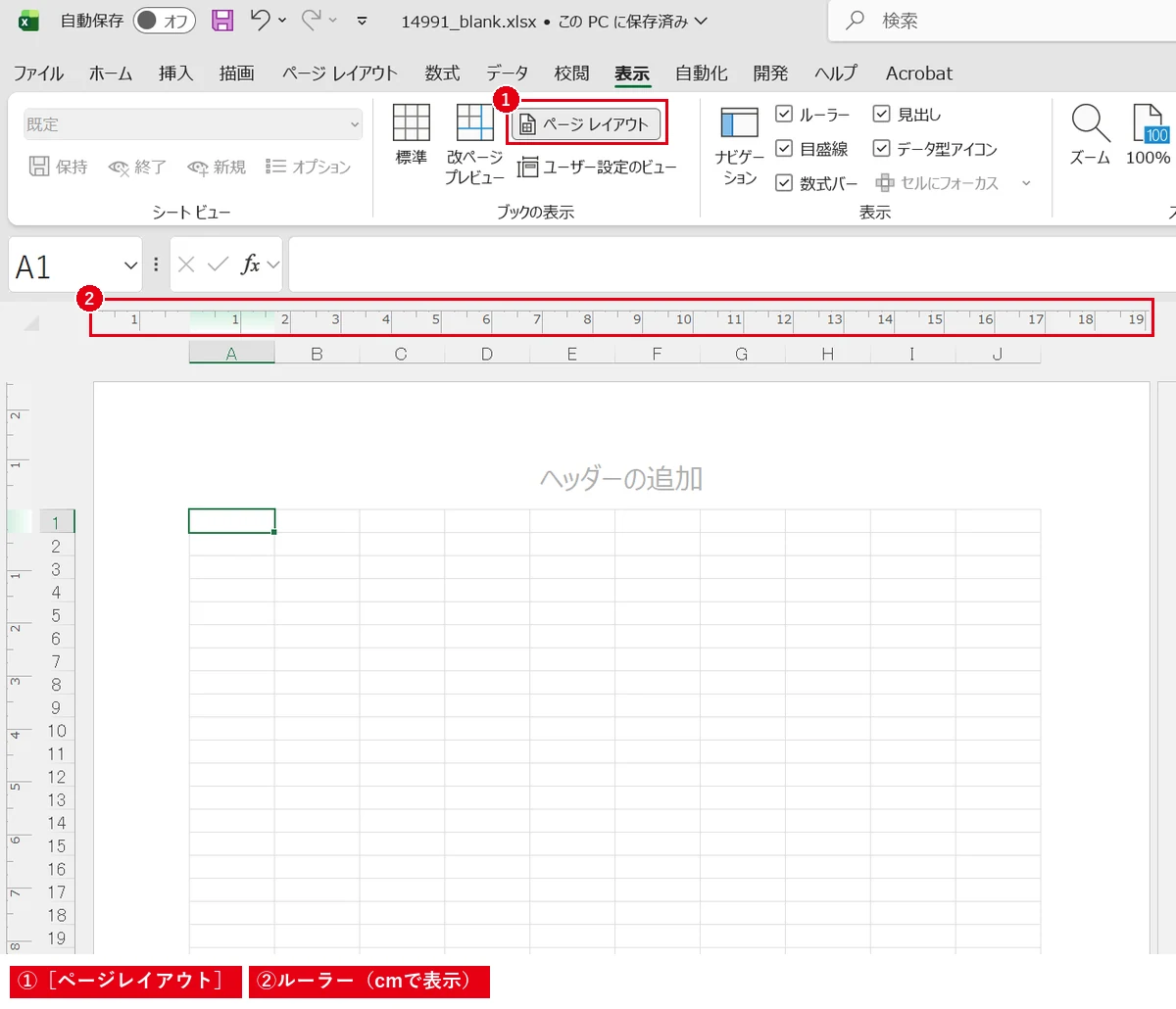Select row 1 header

[x=56, y=522]
